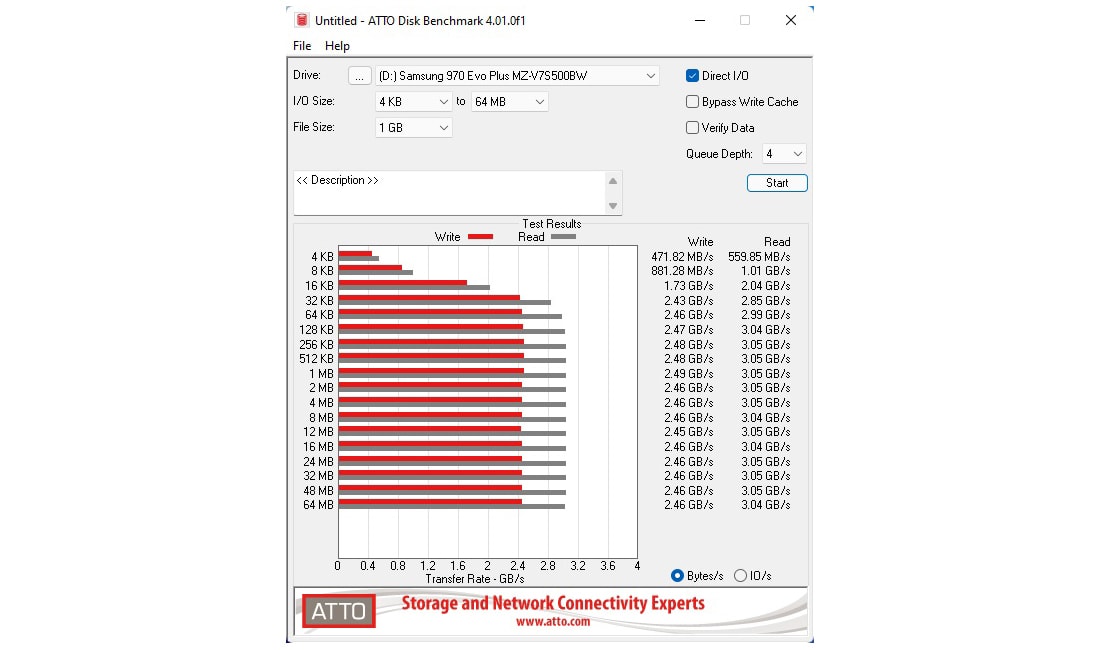Click the Transfer Rate - GB/s axis label
1100x650 pixels.
(475, 579)
